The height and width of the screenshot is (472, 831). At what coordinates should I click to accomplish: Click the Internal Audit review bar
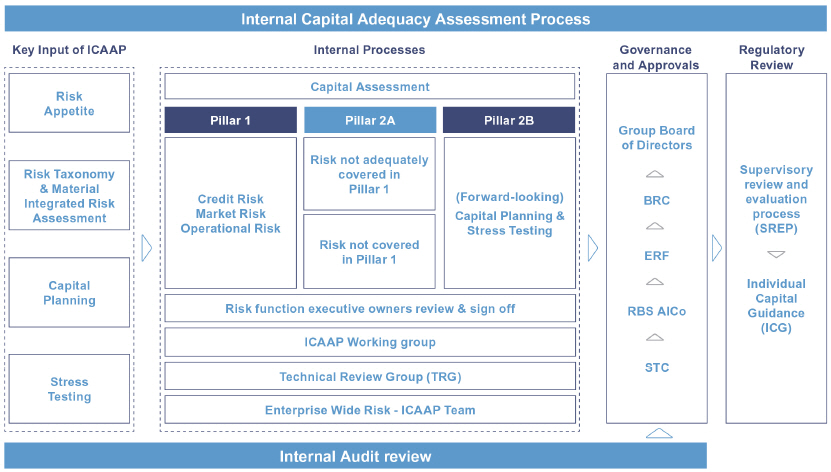point(355,457)
